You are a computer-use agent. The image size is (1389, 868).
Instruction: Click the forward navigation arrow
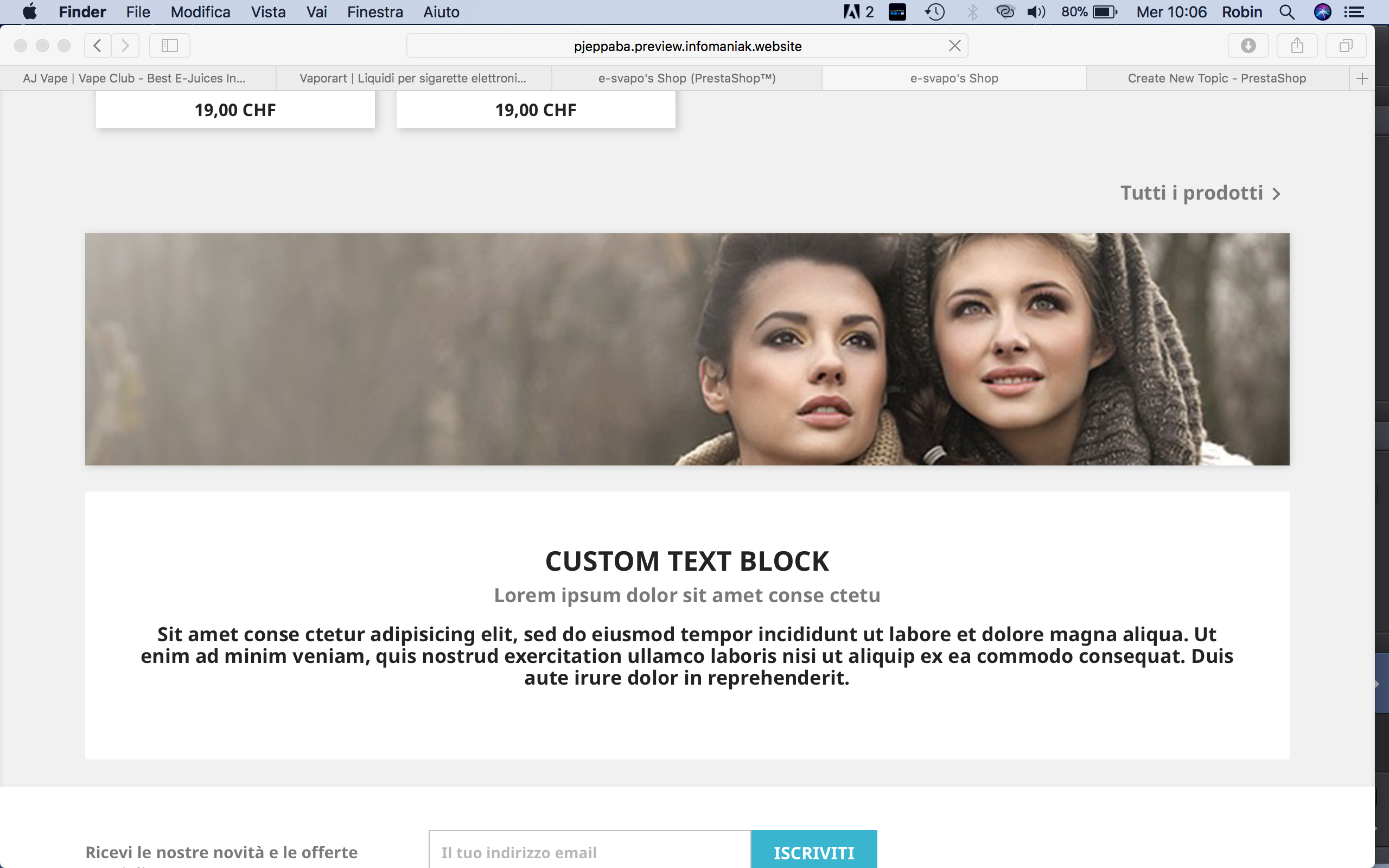tap(125, 46)
